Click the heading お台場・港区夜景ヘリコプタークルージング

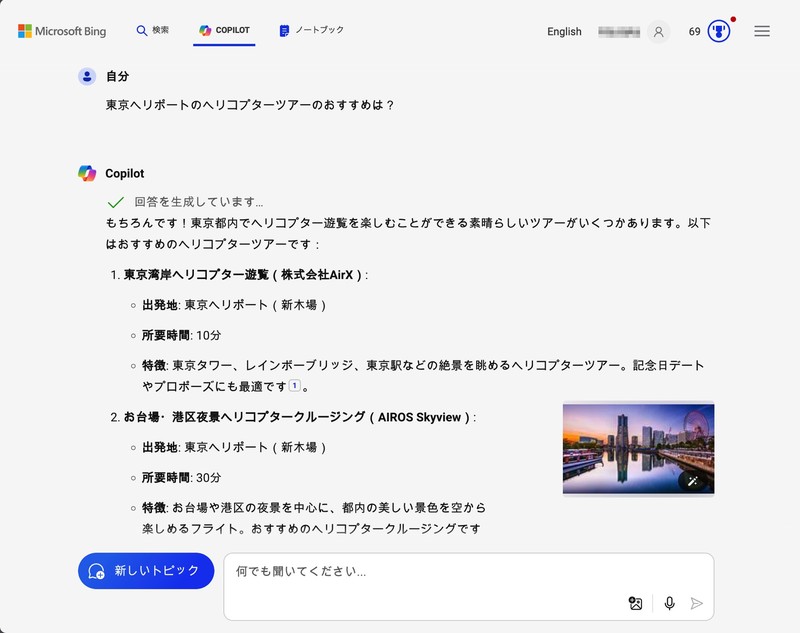pos(297,417)
